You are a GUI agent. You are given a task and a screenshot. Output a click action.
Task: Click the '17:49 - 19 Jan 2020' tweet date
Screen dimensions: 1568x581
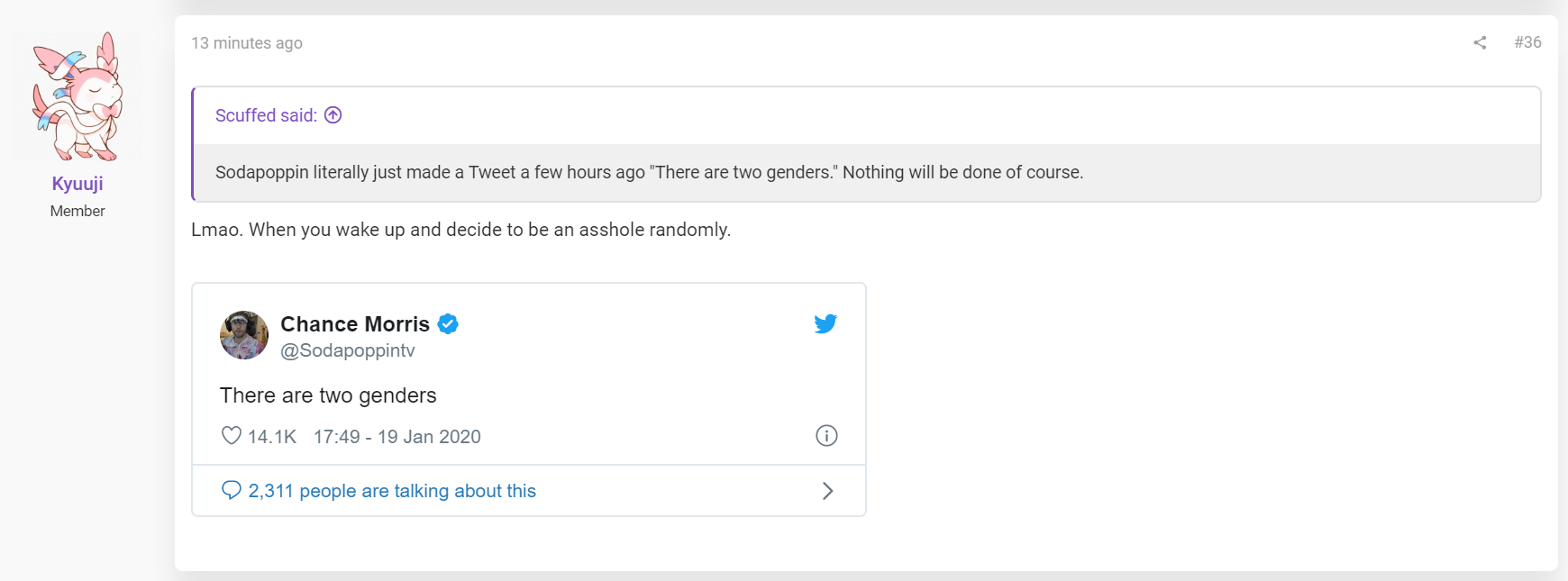(397, 437)
